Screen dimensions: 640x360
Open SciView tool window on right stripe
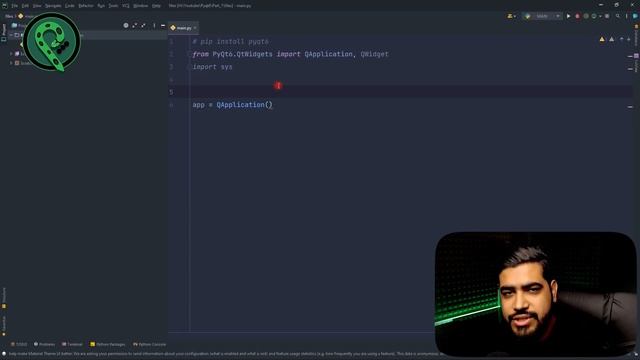(636, 62)
